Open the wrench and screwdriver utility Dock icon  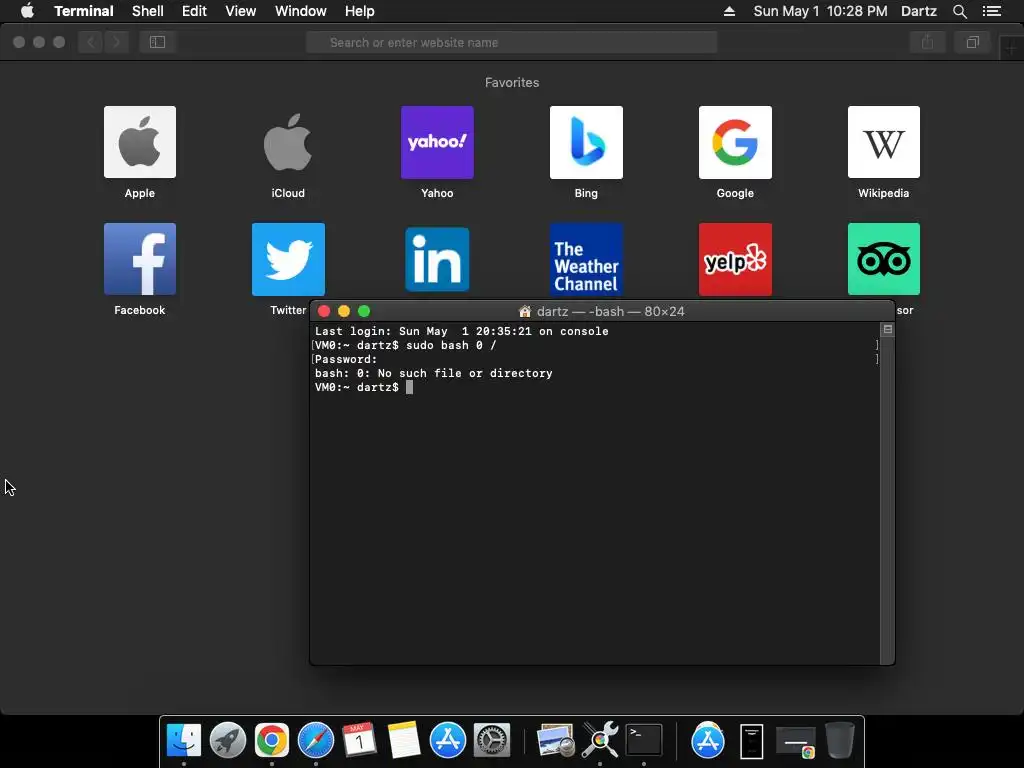pyautogui.click(x=600, y=740)
